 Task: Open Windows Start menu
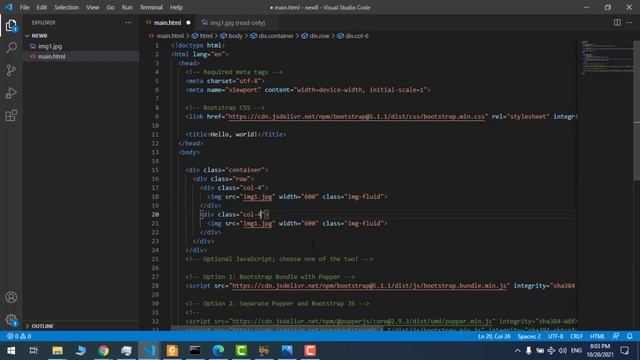click(11, 351)
